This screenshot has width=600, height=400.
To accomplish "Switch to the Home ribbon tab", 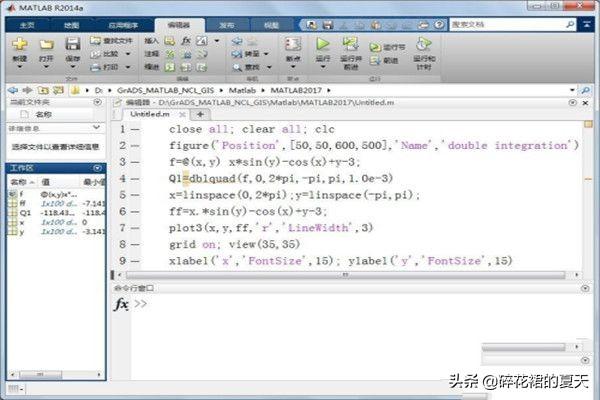I will click(27, 25).
